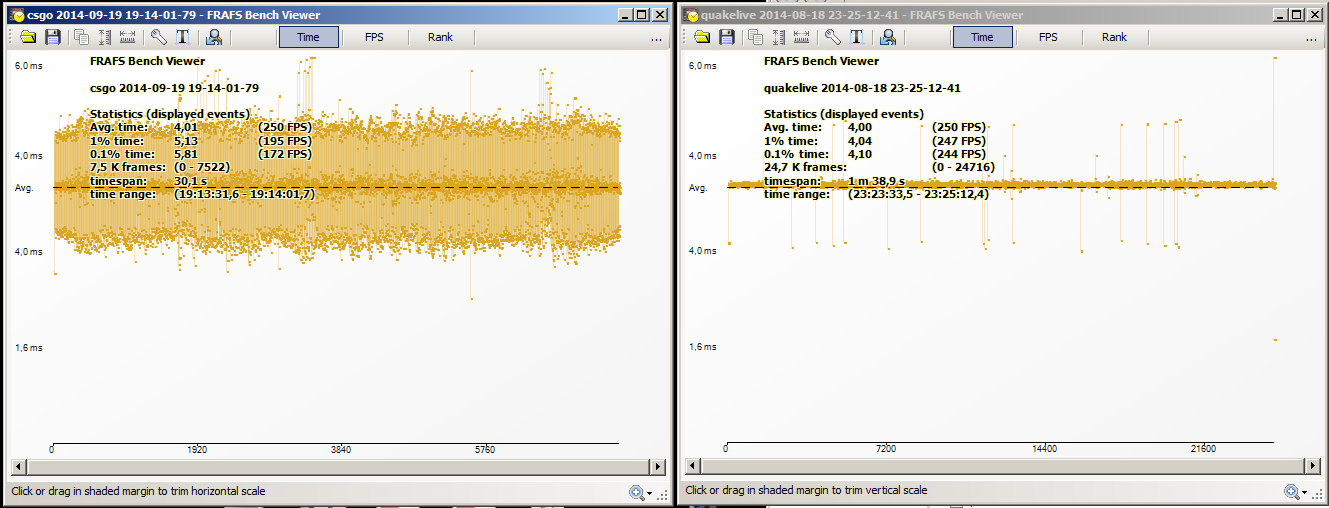Open wrench settings icon in csgo window
Image resolution: width=1329 pixels, height=508 pixels.
click(159, 37)
